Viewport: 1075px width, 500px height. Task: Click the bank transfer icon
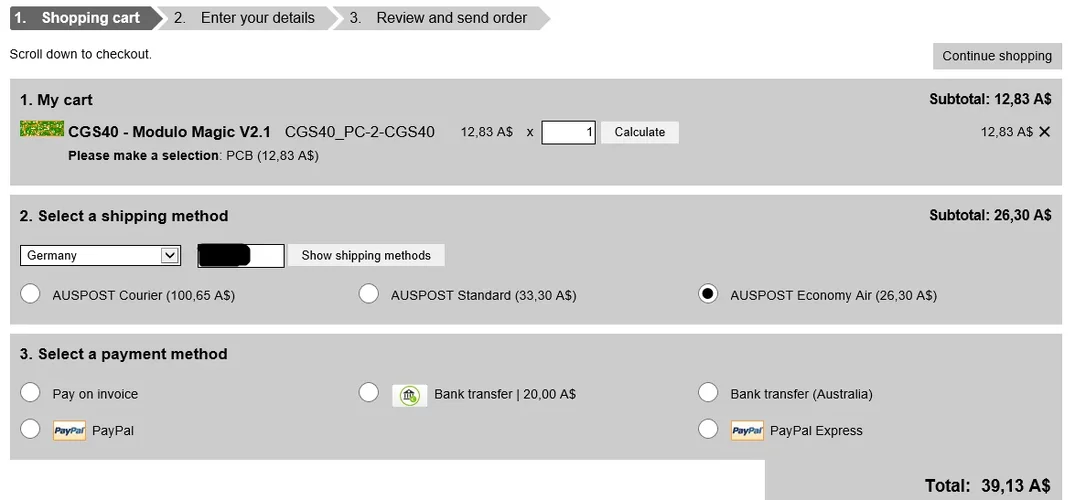[x=409, y=394]
